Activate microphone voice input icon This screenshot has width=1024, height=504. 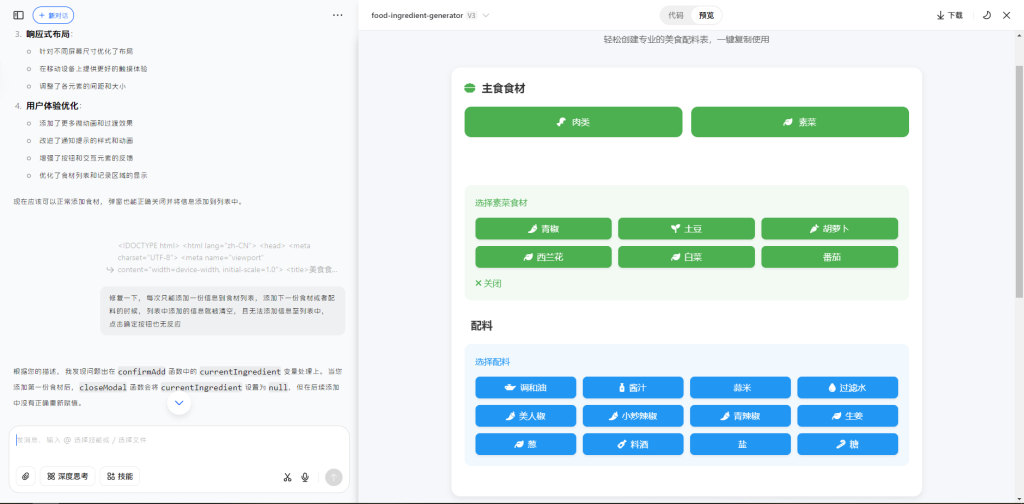pyautogui.click(x=305, y=477)
